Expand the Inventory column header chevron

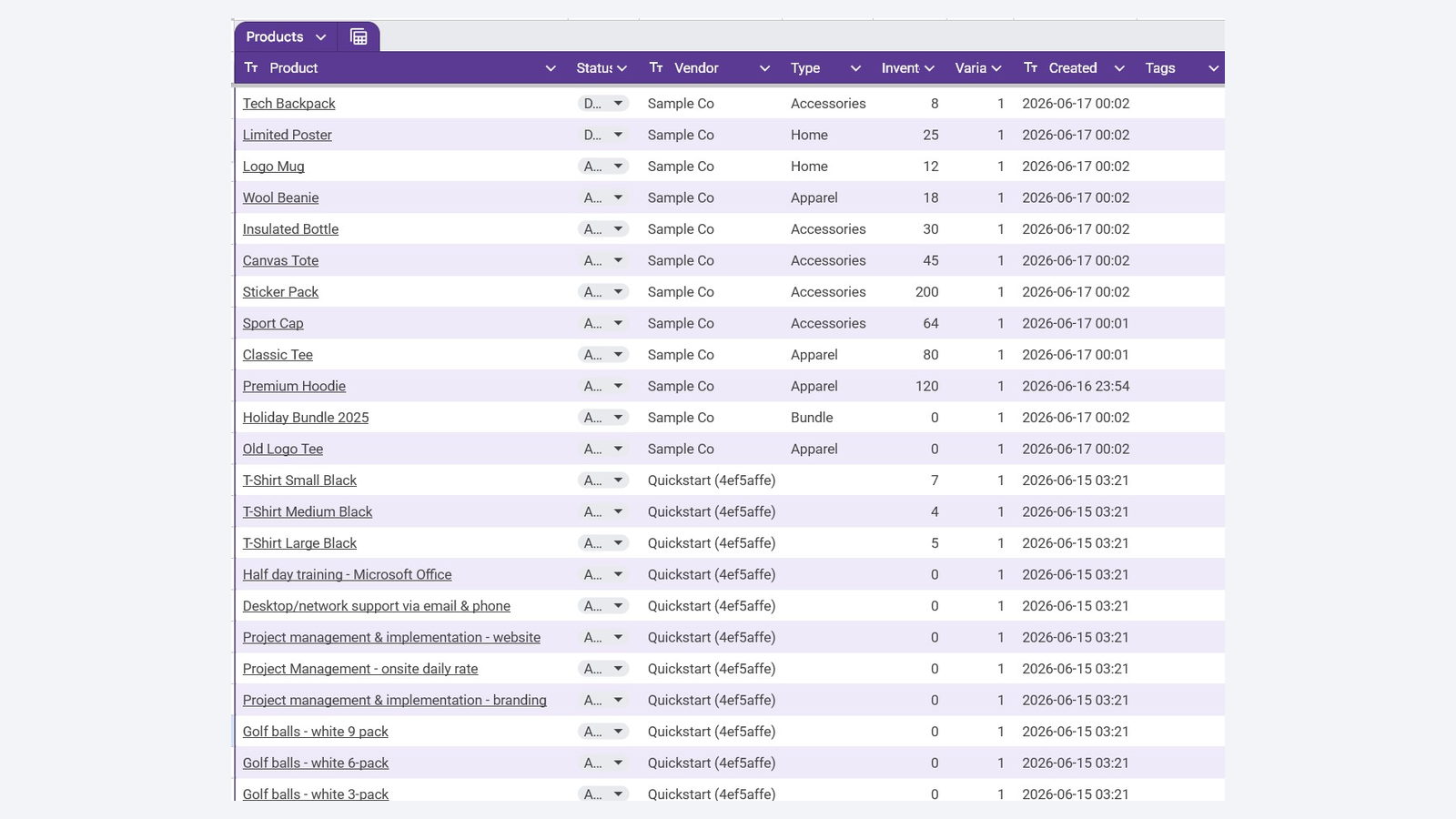pyautogui.click(x=929, y=68)
